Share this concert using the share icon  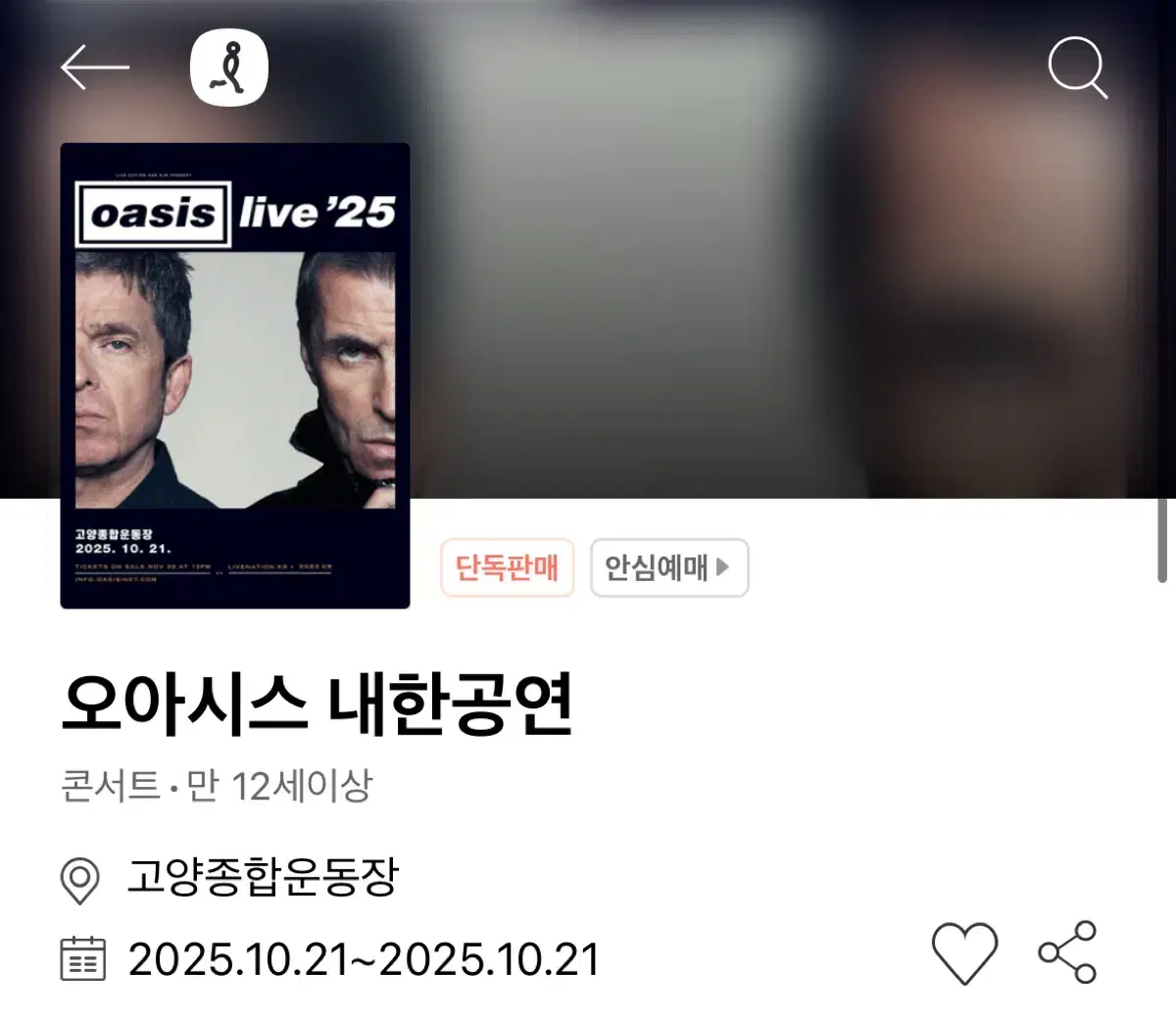(1067, 951)
